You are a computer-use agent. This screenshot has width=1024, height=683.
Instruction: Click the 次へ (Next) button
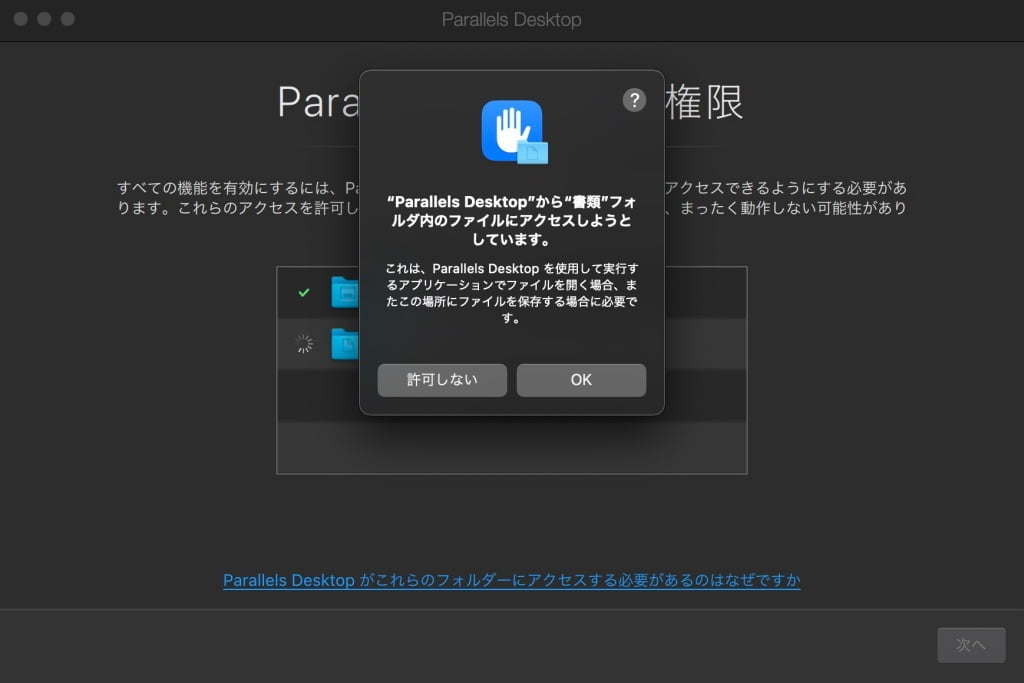971,645
